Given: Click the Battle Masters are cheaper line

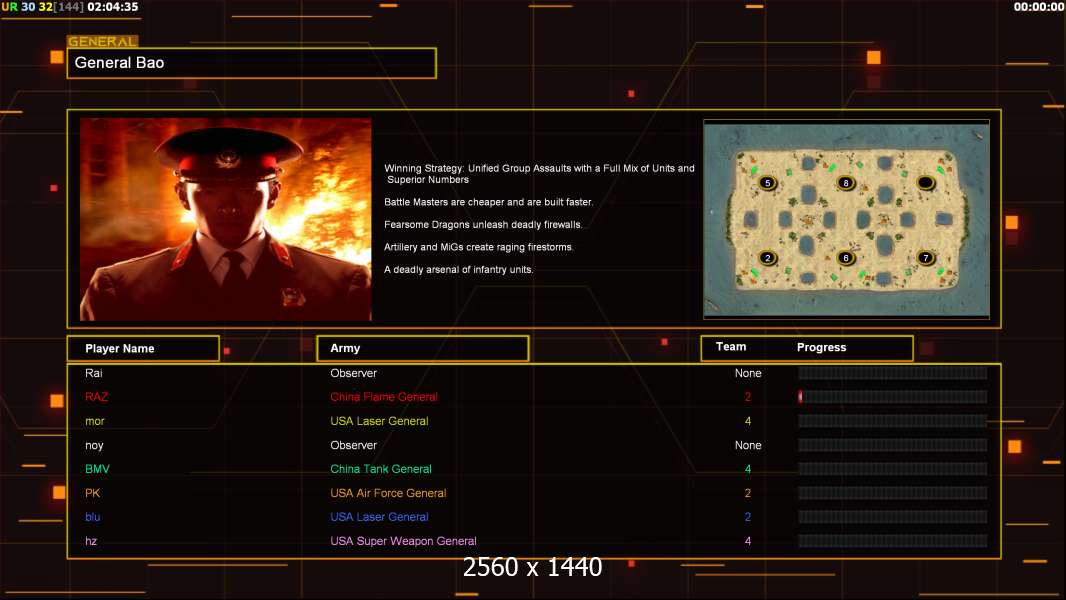Looking at the screenshot, I should click(x=488, y=202).
